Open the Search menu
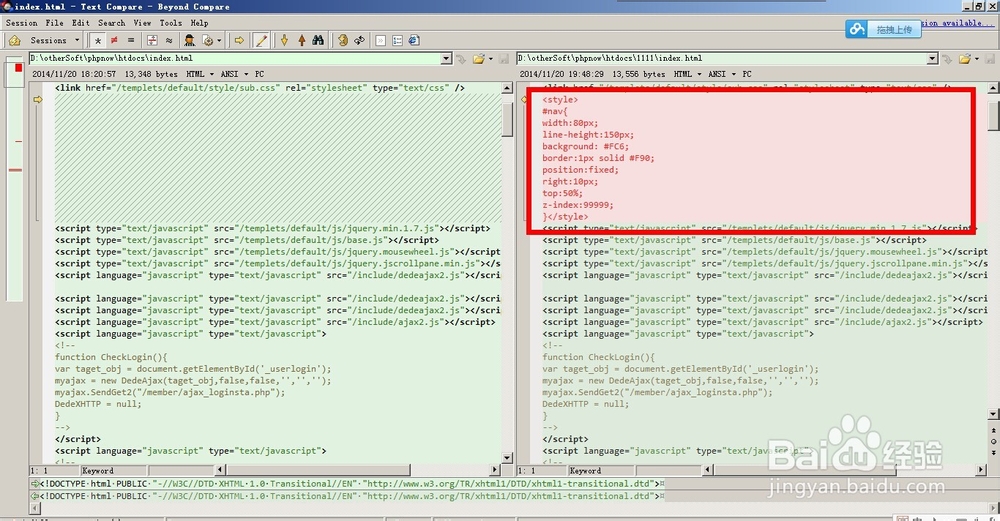 coord(112,23)
